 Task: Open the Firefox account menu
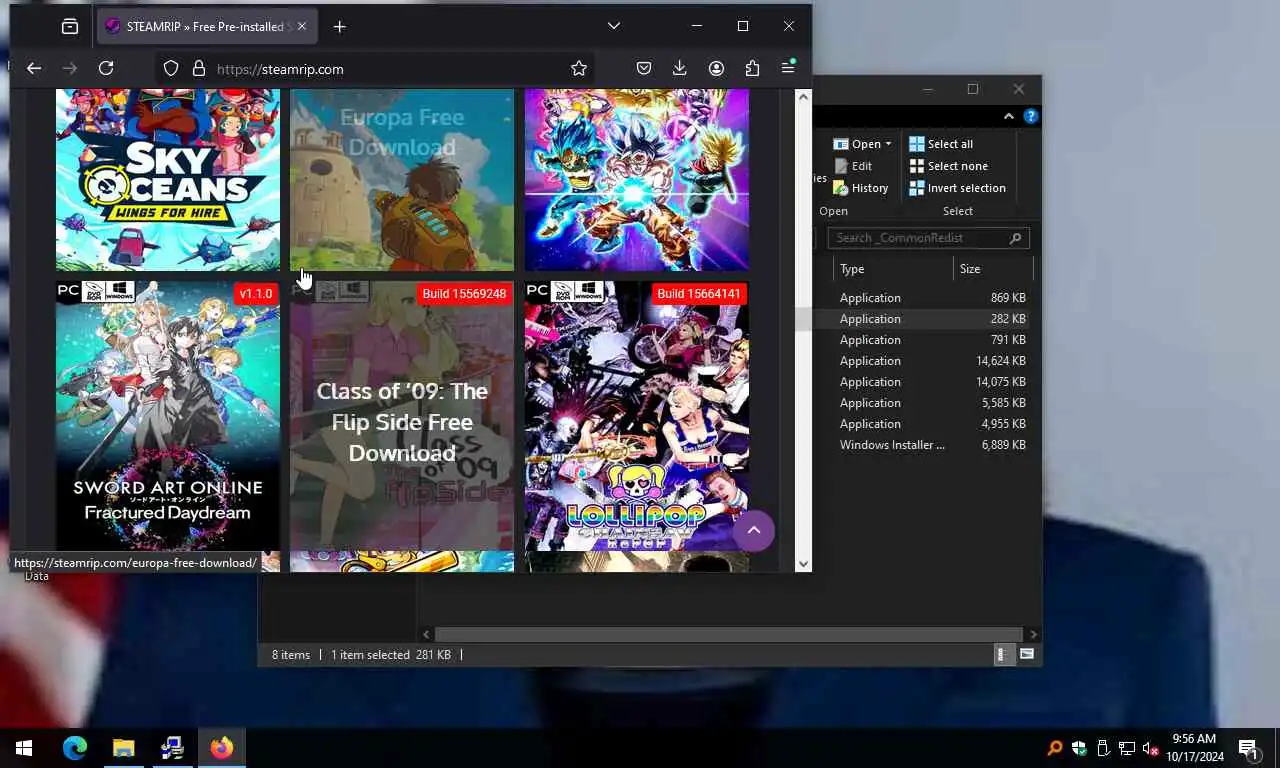click(x=716, y=68)
